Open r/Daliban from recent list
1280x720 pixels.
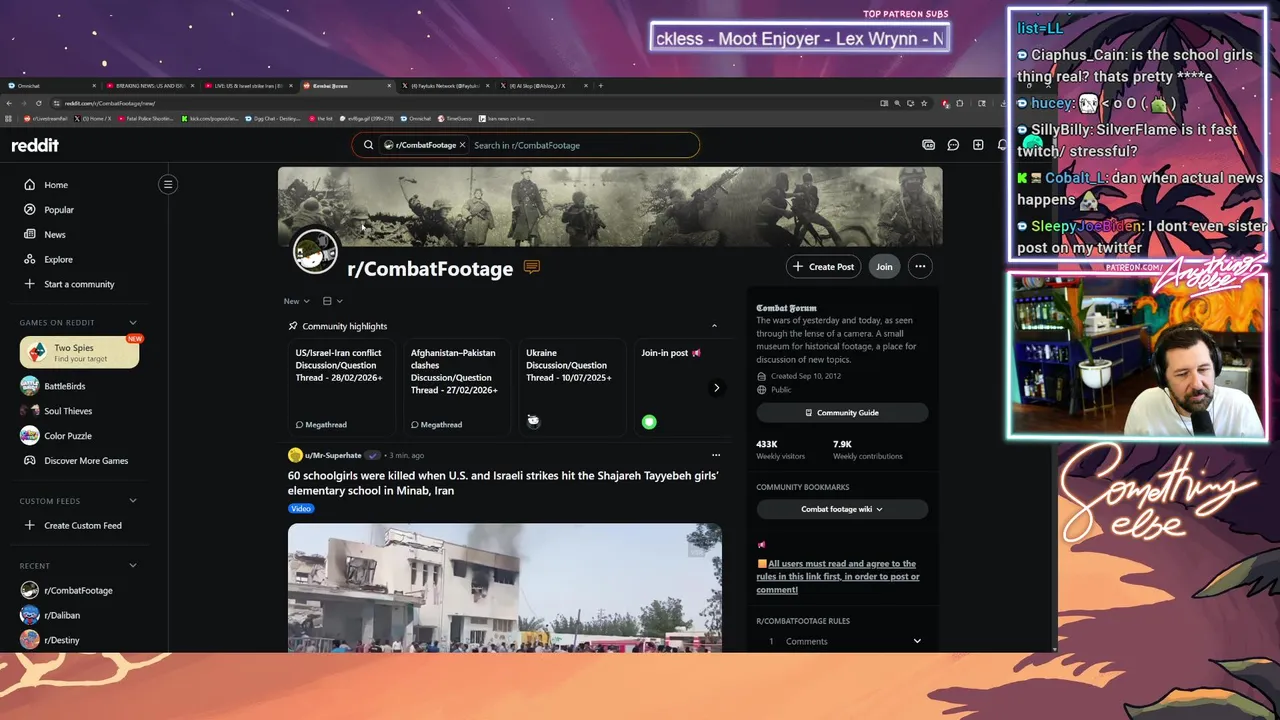[62, 616]
